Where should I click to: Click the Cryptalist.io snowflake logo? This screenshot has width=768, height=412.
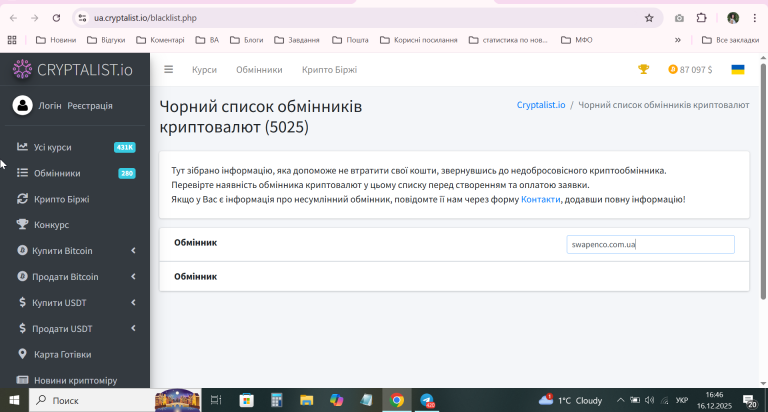(x=22, y=69)
